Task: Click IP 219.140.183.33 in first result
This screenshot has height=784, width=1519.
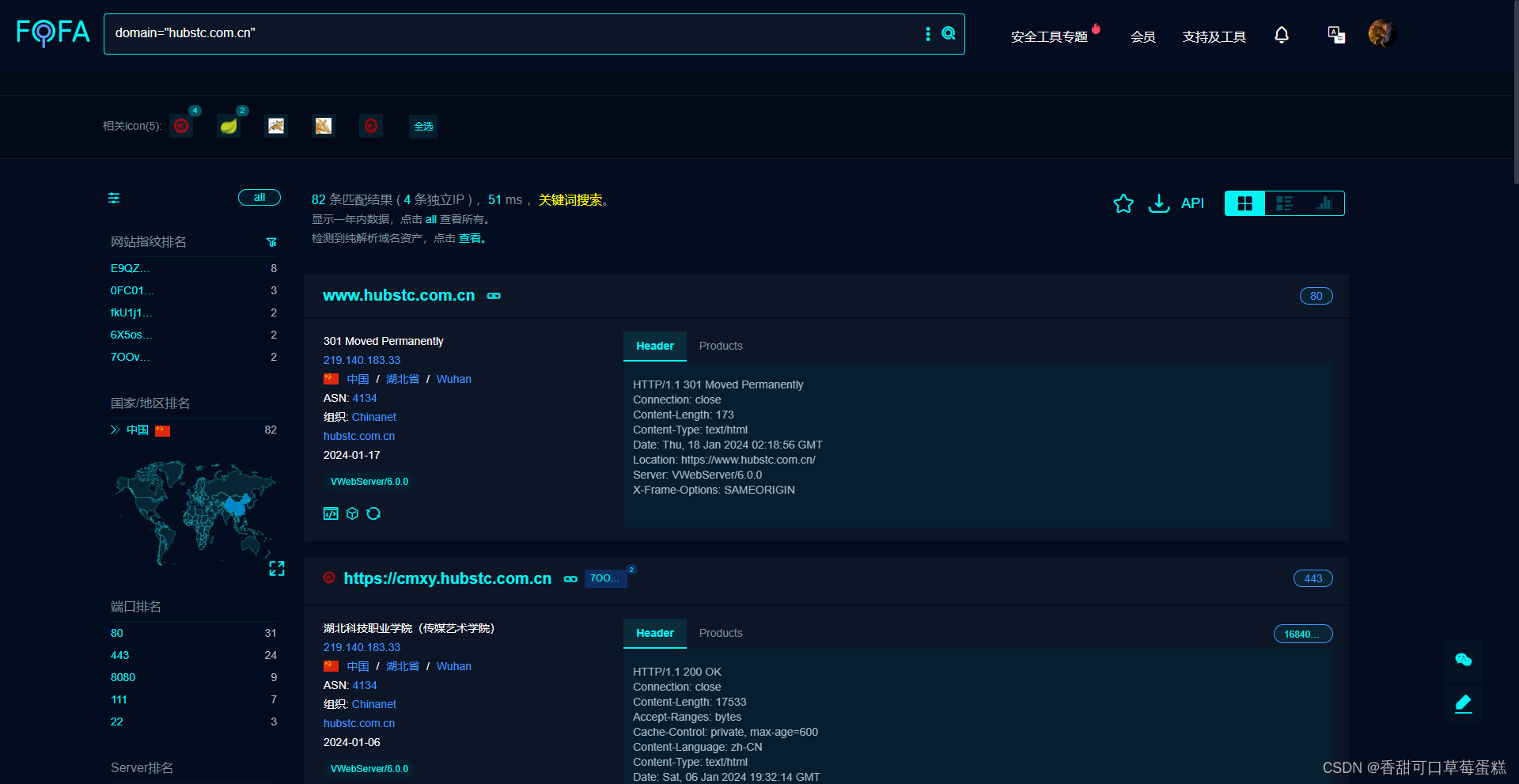Action: pos(362,360)
